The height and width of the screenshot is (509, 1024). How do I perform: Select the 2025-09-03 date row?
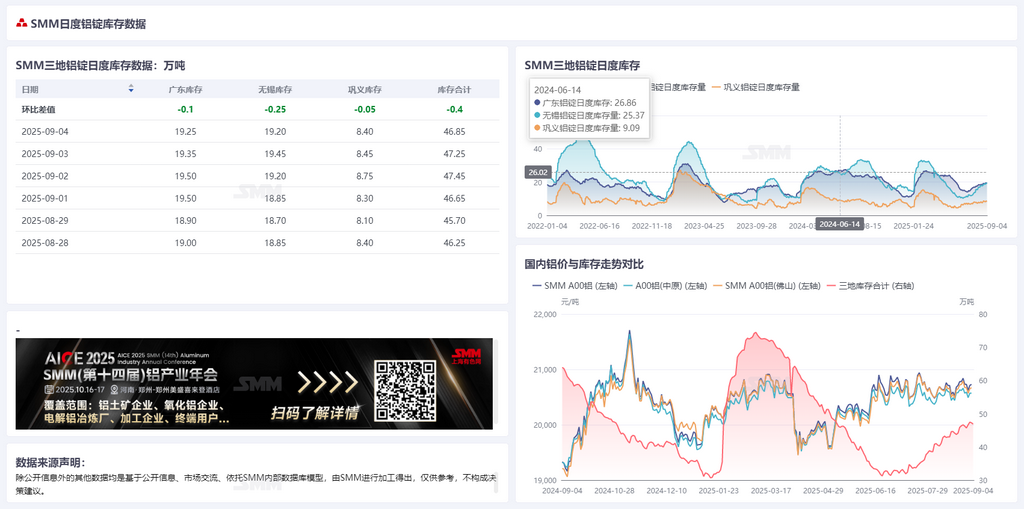coord(257,154)
